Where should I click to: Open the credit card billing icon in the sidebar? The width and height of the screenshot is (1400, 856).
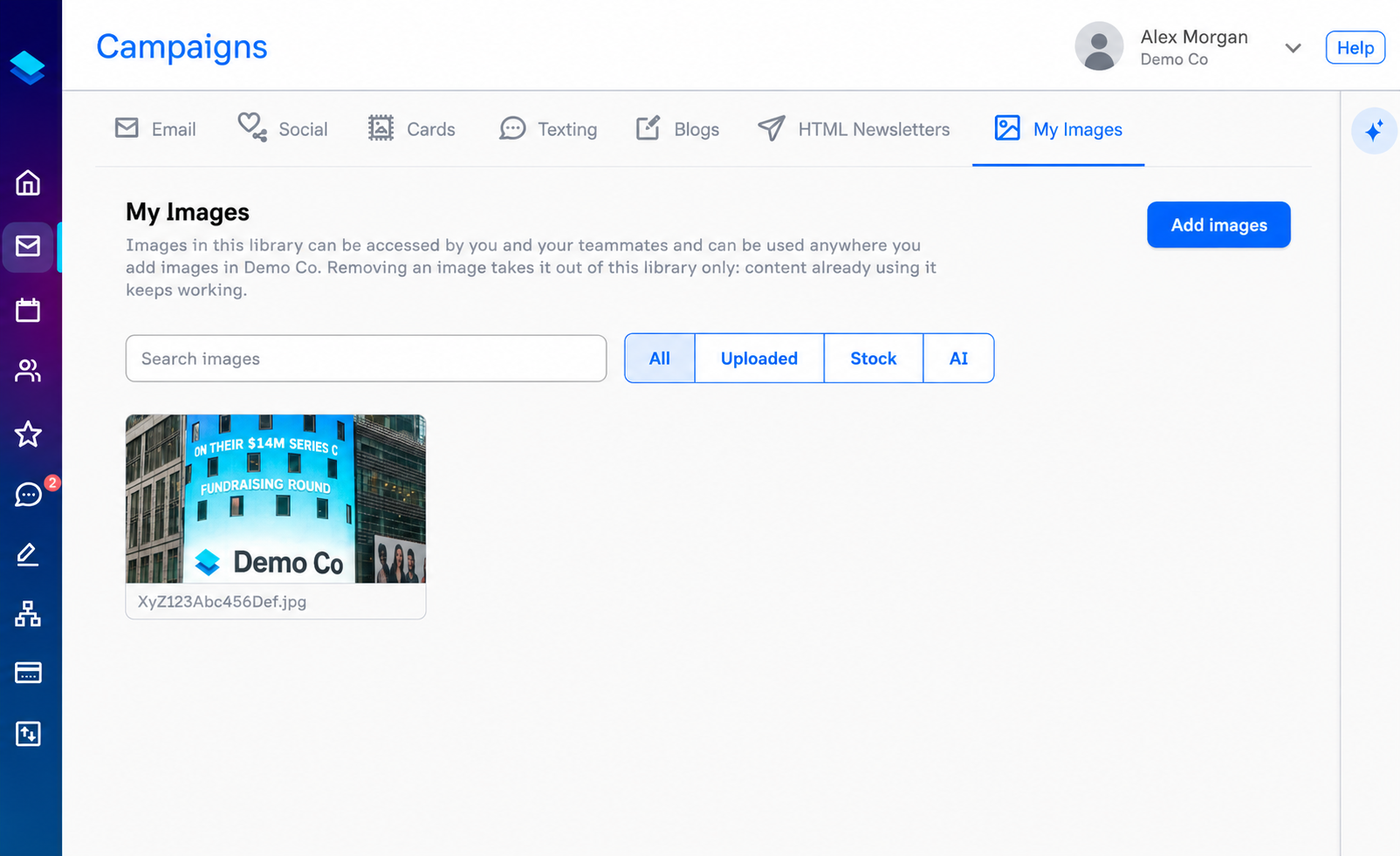[x=28, y=673]
